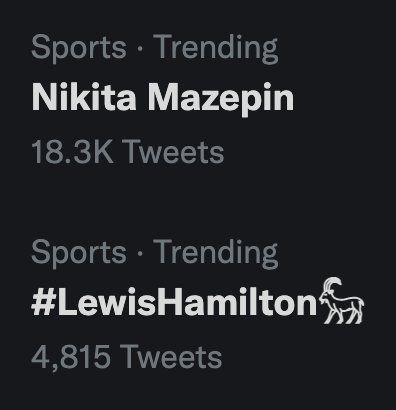The width and height of the screenshot is (396, 410).
Task: Click the 4,815 Tweets count
Action: (x=127, y=357)
